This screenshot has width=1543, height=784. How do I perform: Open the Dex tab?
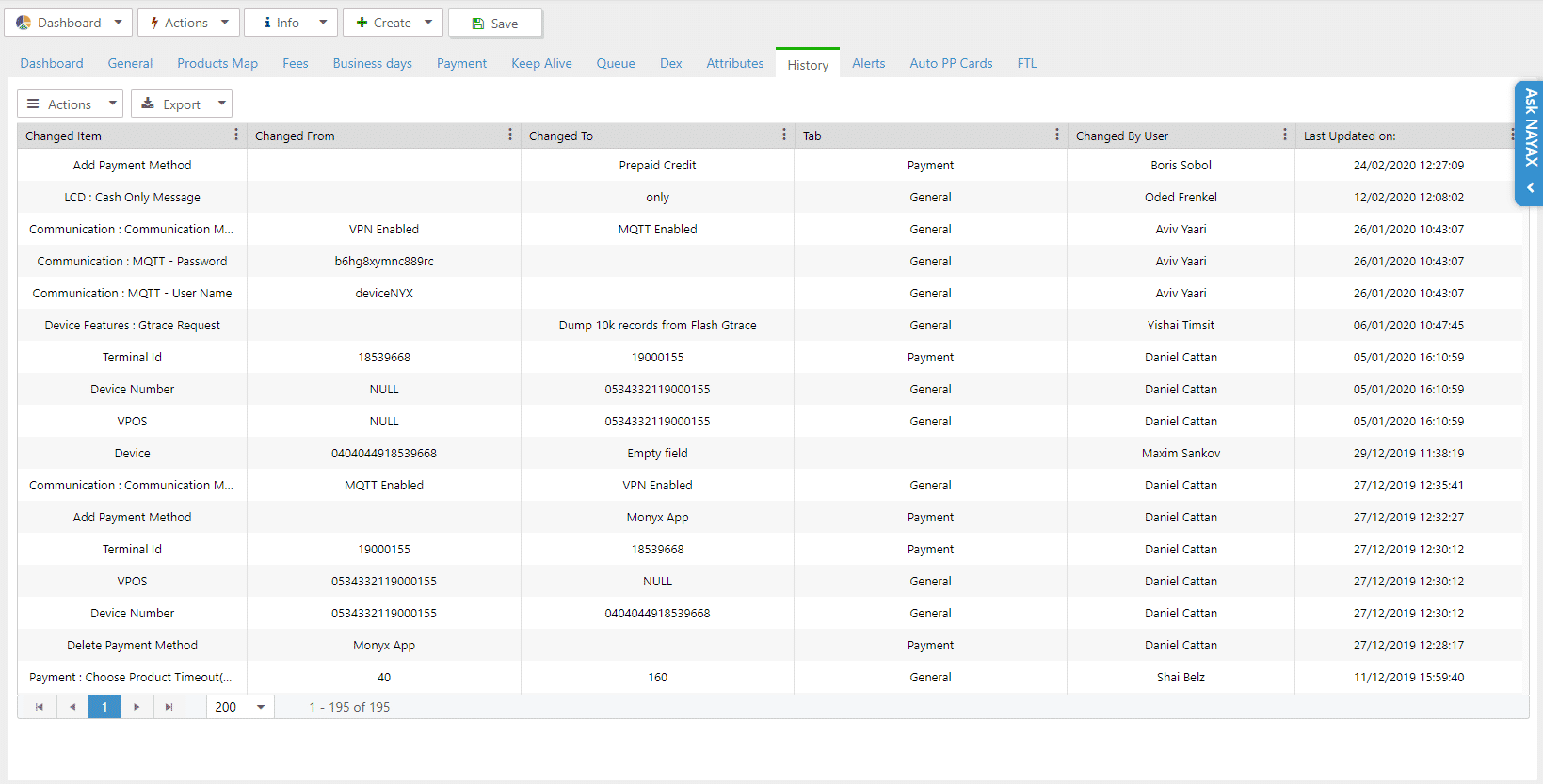671,63
